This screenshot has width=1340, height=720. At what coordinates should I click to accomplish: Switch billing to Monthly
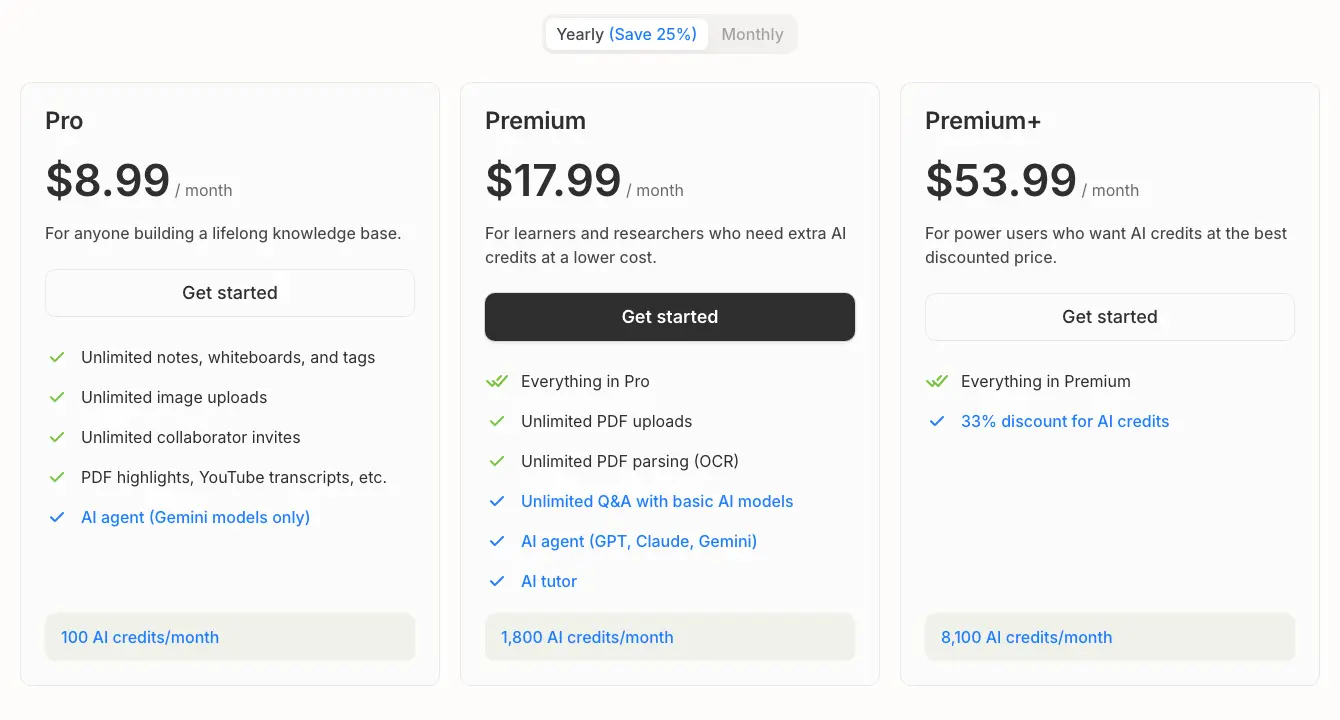click(752, 34)
